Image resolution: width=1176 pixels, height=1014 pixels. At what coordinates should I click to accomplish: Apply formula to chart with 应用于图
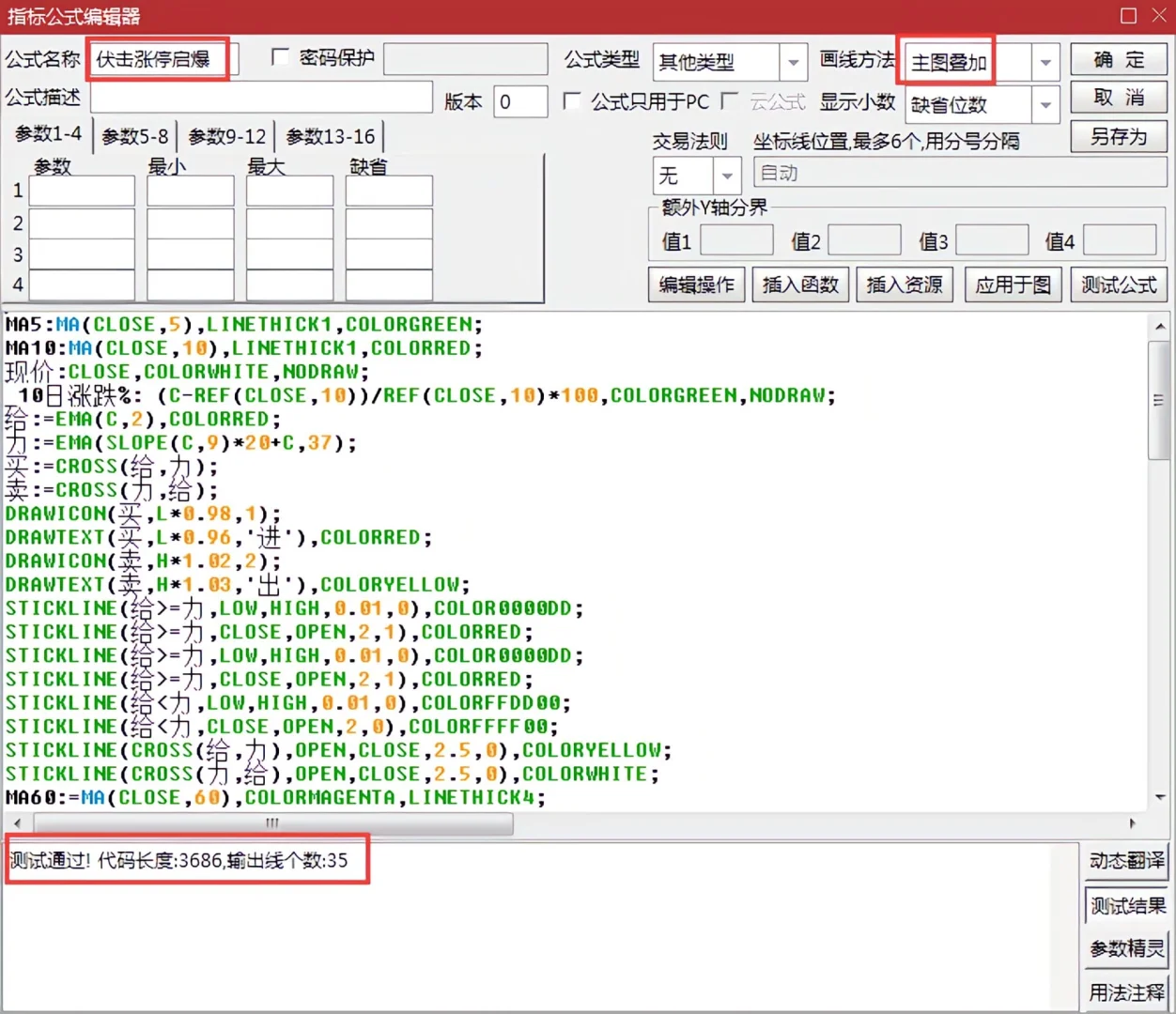pos(1013,284)
